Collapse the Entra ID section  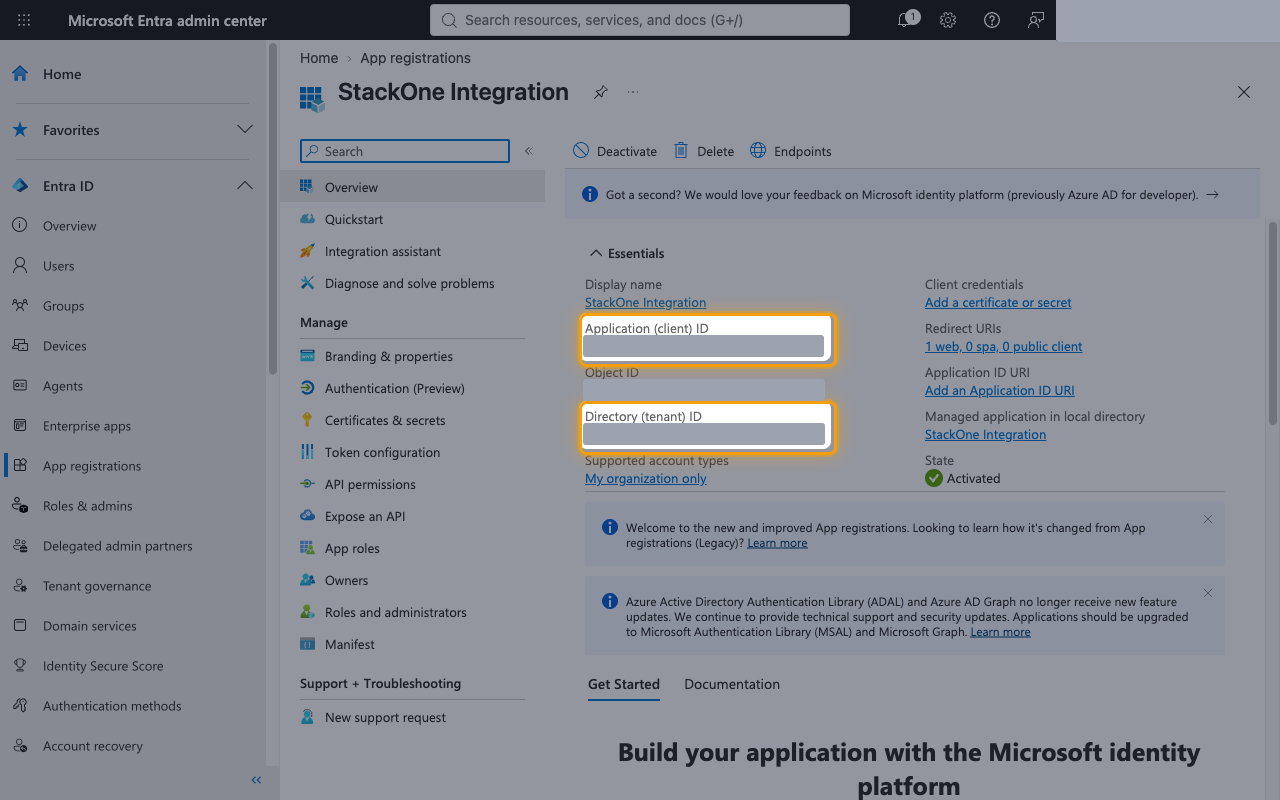[244, 186]
